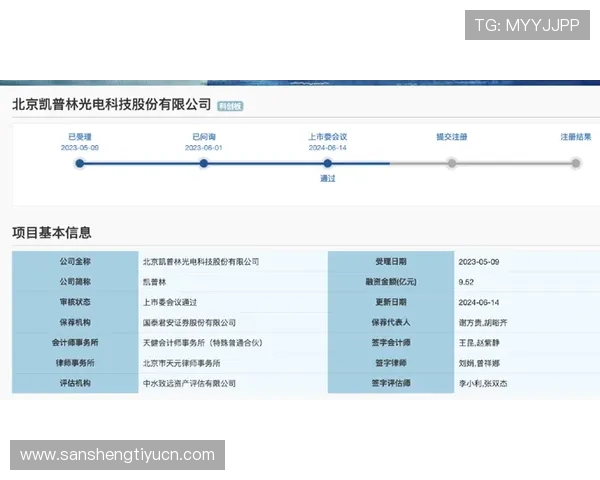Viewport: 600px width, 480px height.
Task: Click the 签字会计师 label cell
Action: pos(391,343)
